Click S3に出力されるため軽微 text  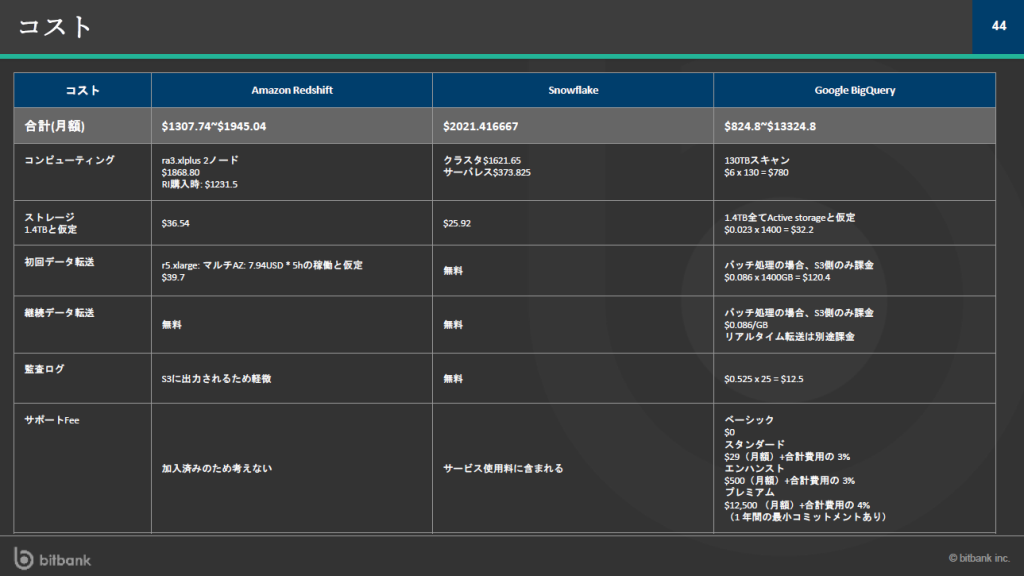[x=216, y=379]
